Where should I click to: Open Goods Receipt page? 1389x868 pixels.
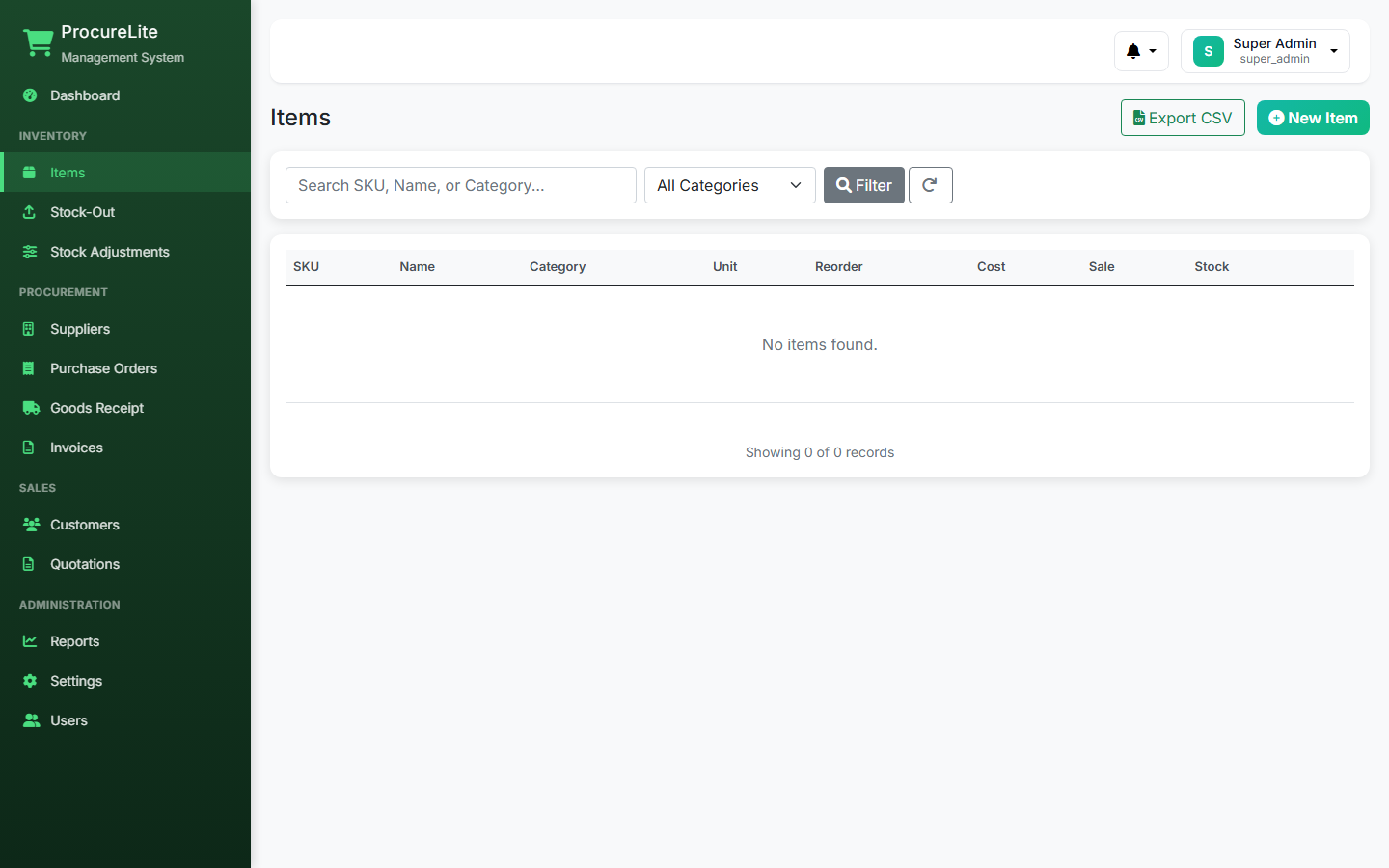[x=125, y=408]
